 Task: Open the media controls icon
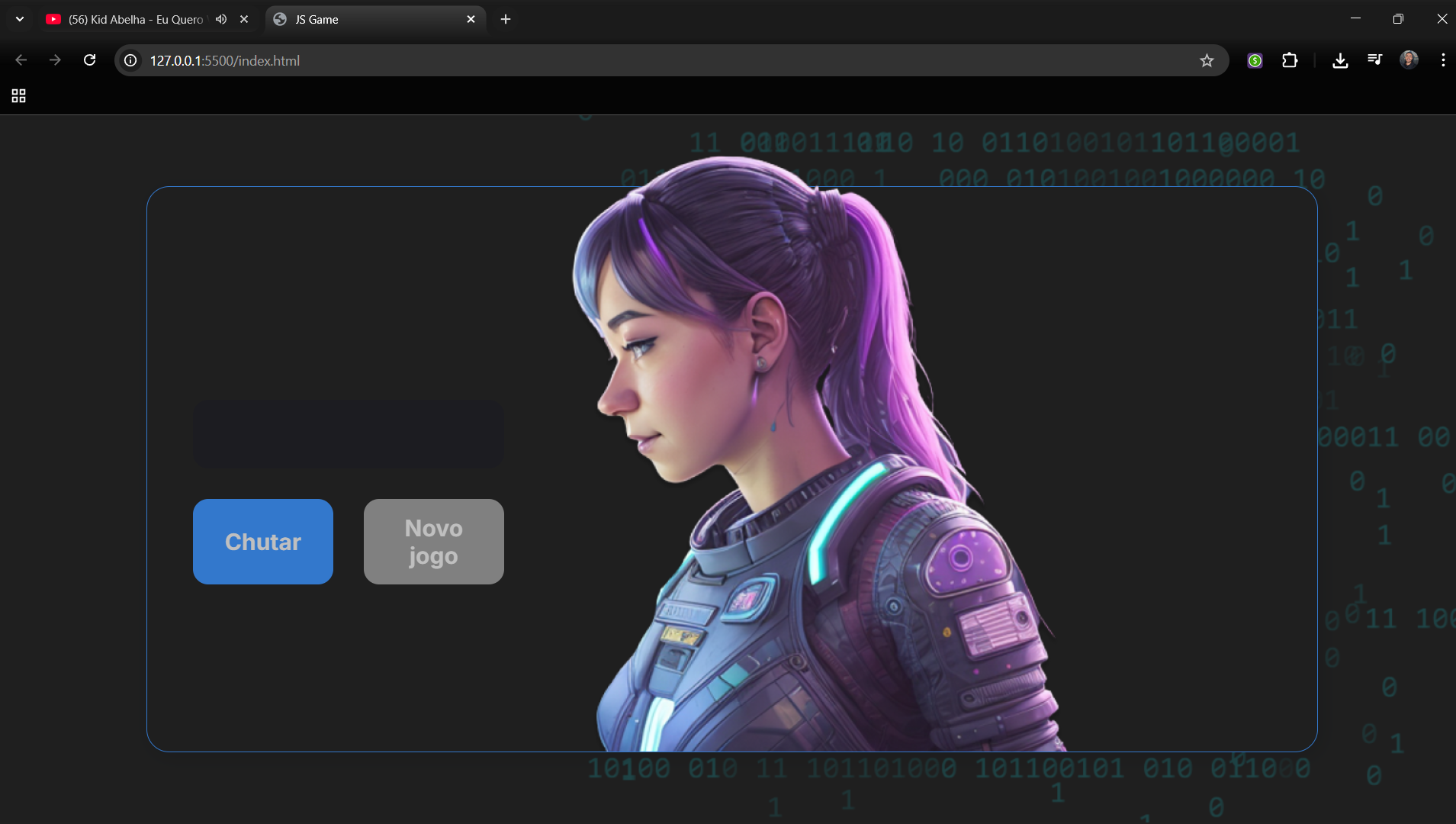click(1375, 60)
